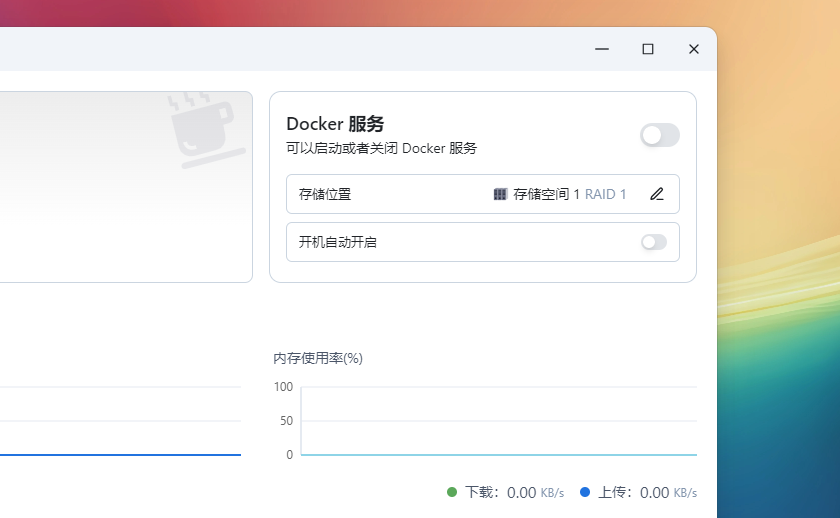Click the 上传 speed value 0.00 KB/s
This screenshot has width=840, height=518.
(x=668, y=492)
